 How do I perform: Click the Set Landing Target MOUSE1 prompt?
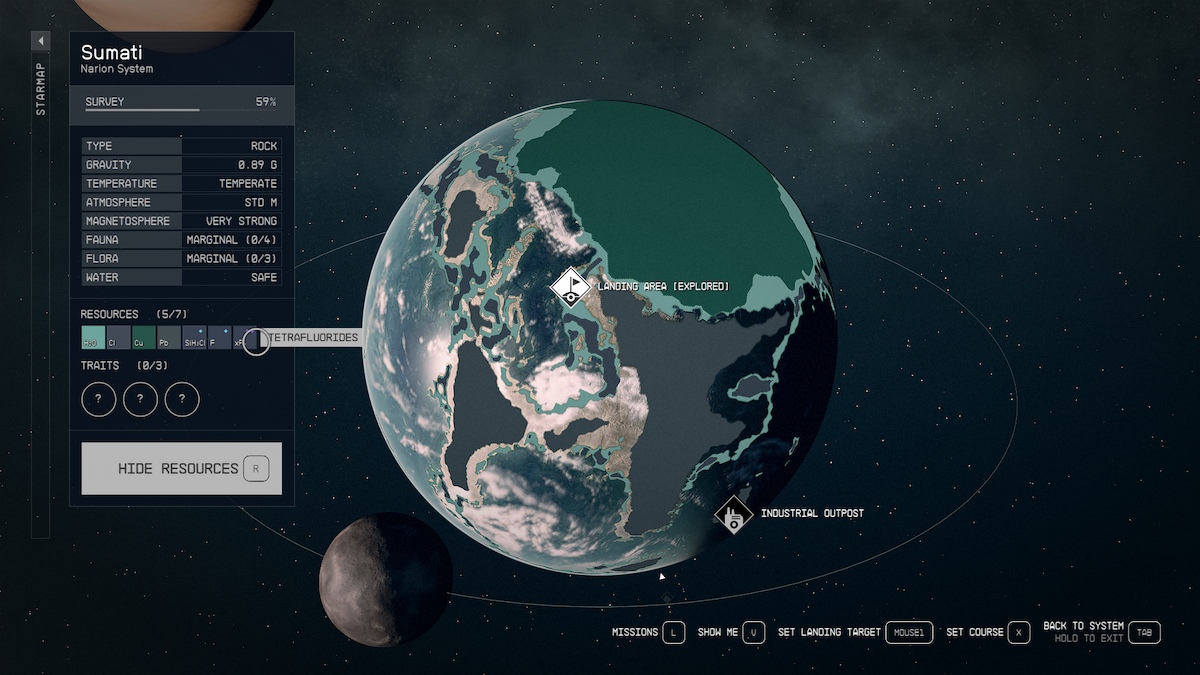click(x=909, y=632)
